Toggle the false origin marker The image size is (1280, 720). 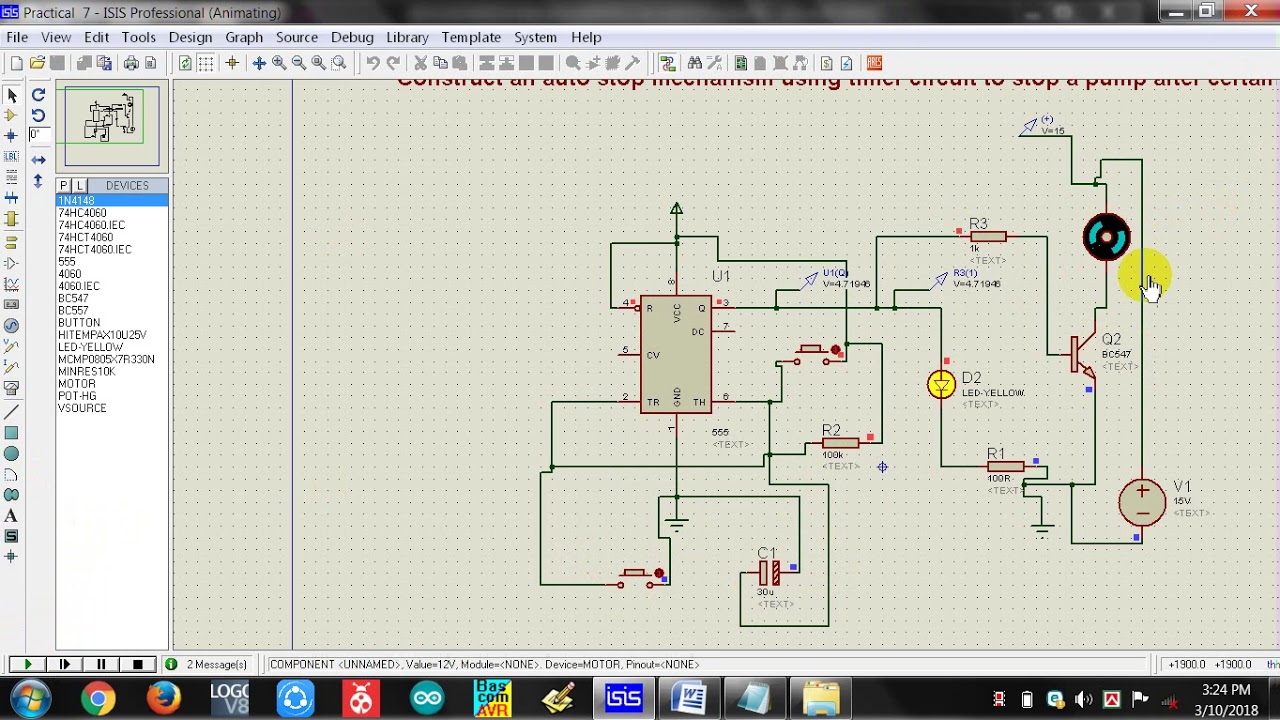[232, 63]
